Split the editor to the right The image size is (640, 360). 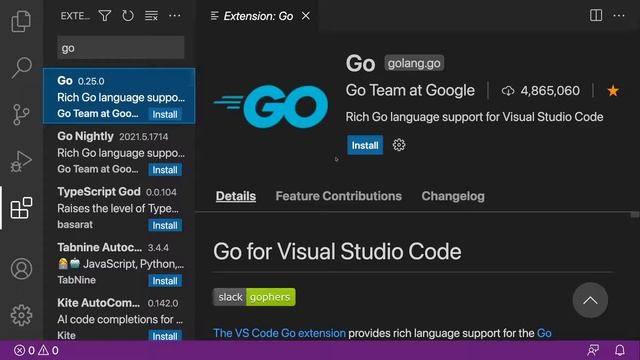point(596,16)
